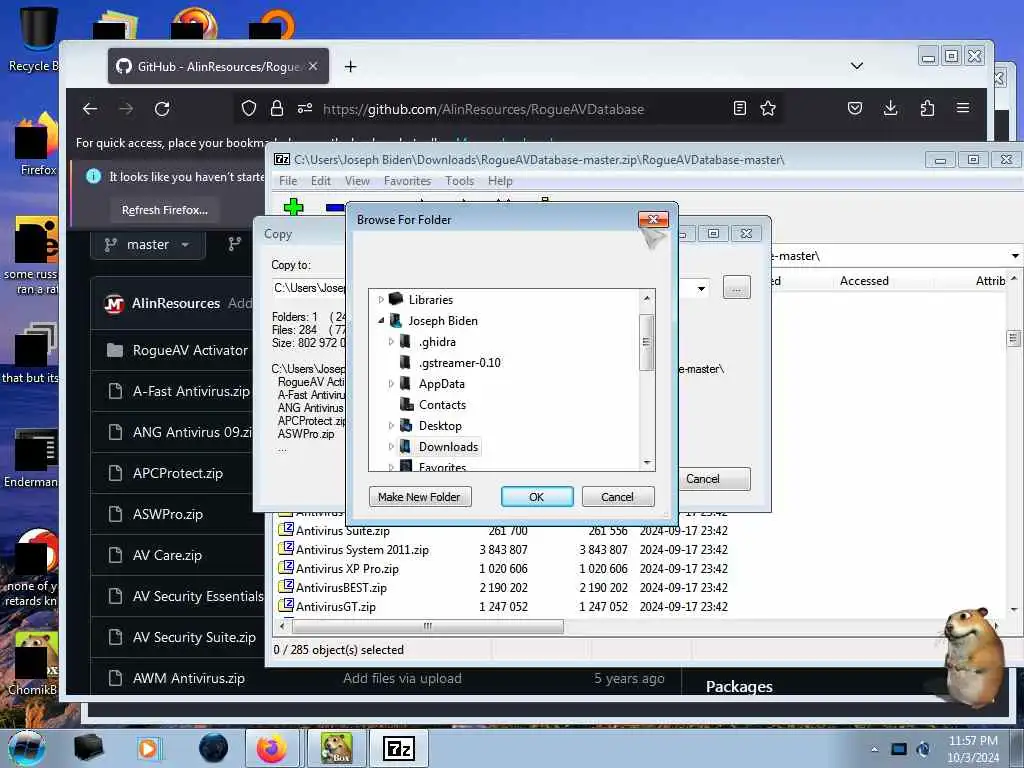This screenshot has height=768, width=1024.
Task: Click horizontal scrollbar in 7-Zip file list
Action: (427, 626)
